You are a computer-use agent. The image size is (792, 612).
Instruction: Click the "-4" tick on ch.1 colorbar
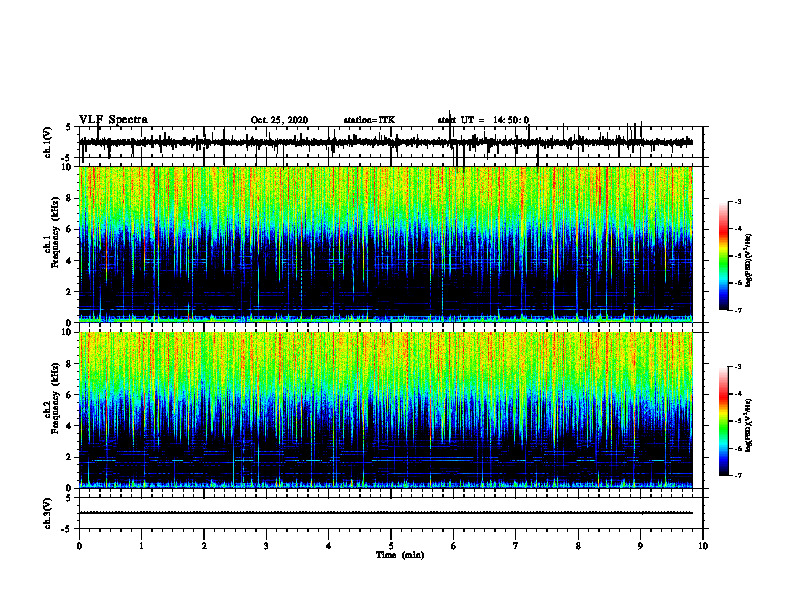point(738,229)
